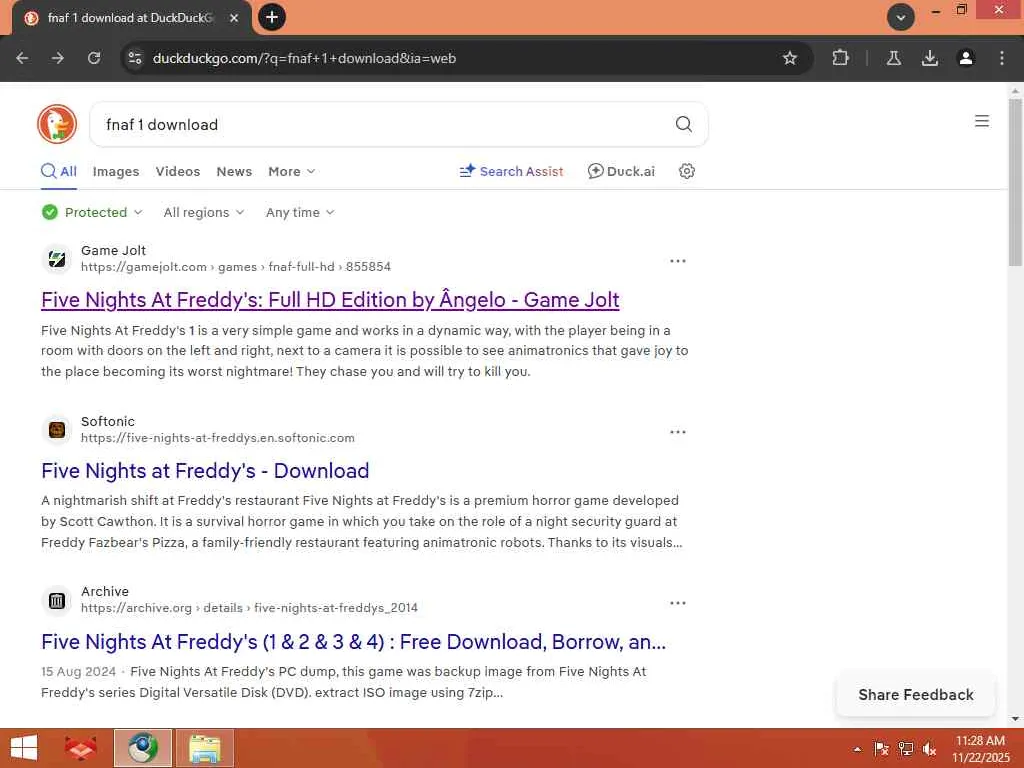The height and width of the screenshot is (768, 1024).
Task: Reload the current page
Action: 94,58
